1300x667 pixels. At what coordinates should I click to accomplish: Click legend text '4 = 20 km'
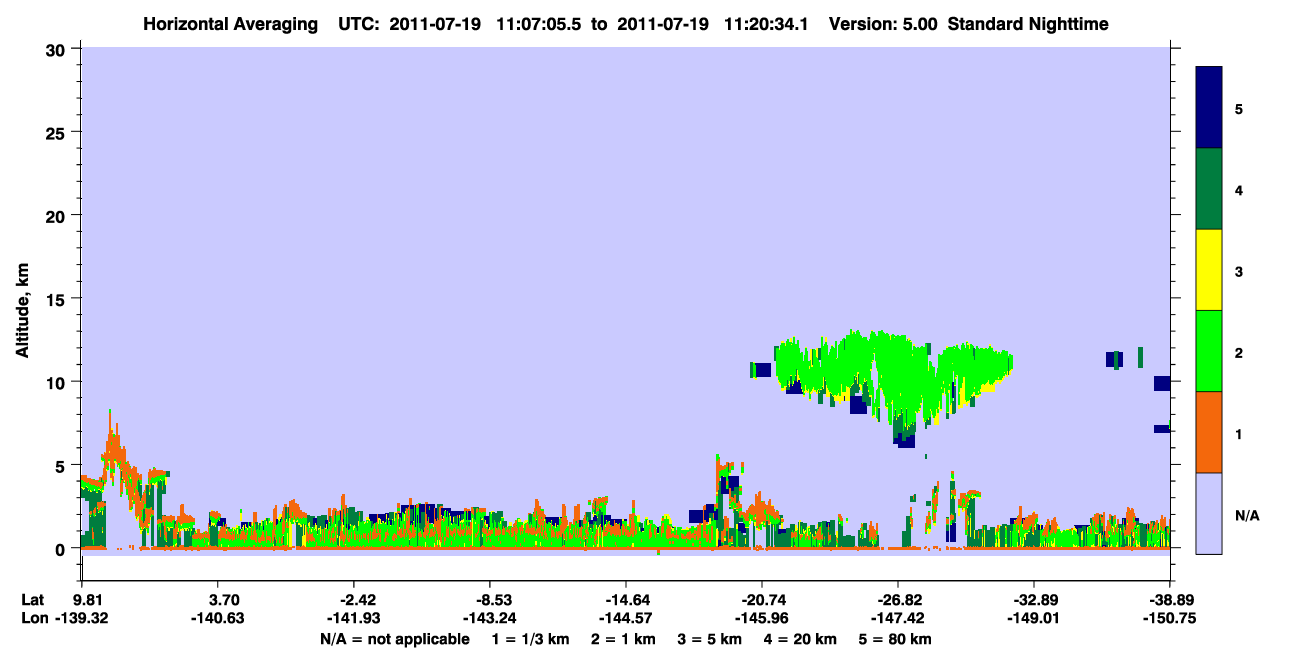(799, 639)
